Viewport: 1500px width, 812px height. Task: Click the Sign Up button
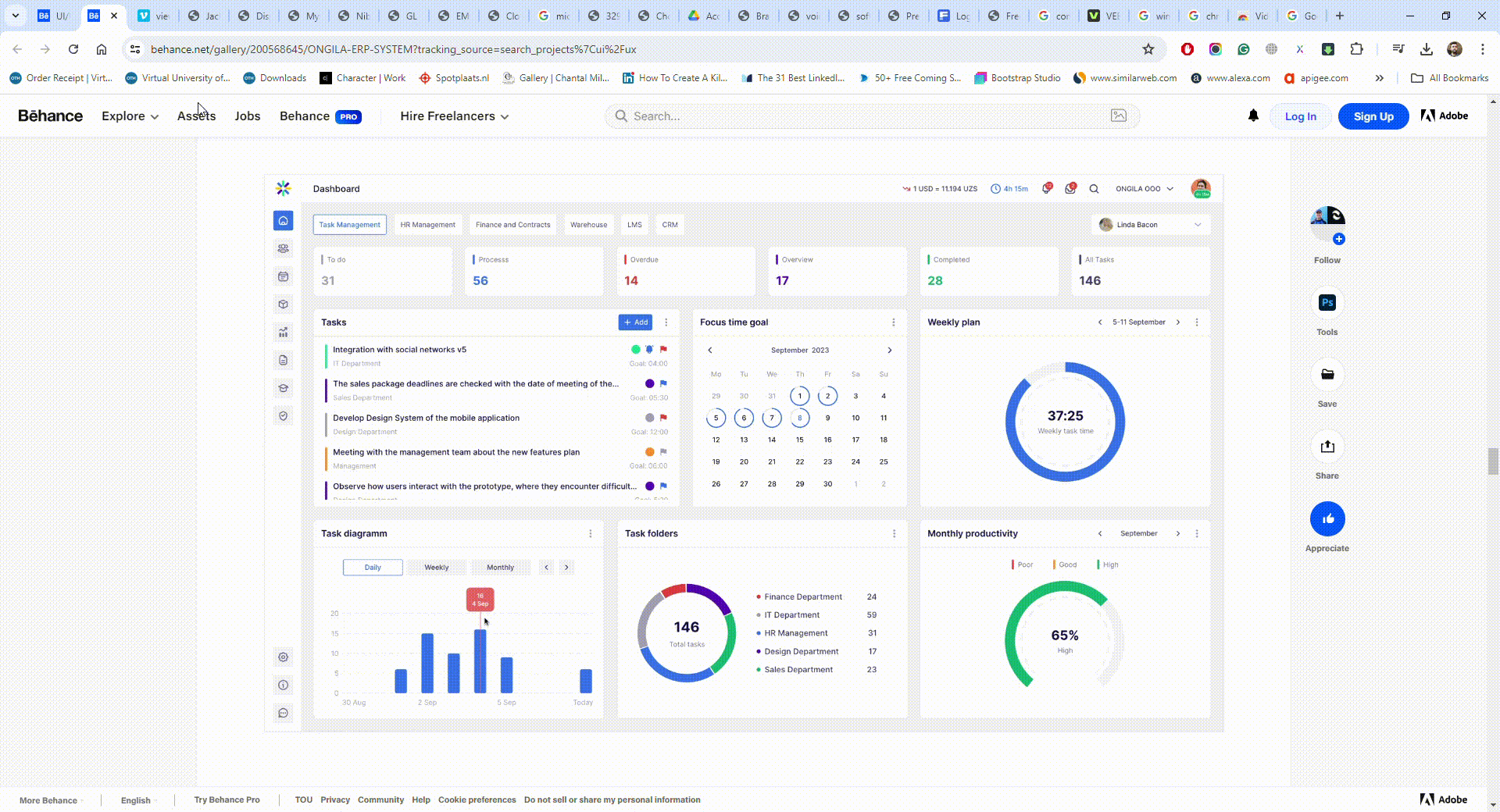[x=1373, y=116]
